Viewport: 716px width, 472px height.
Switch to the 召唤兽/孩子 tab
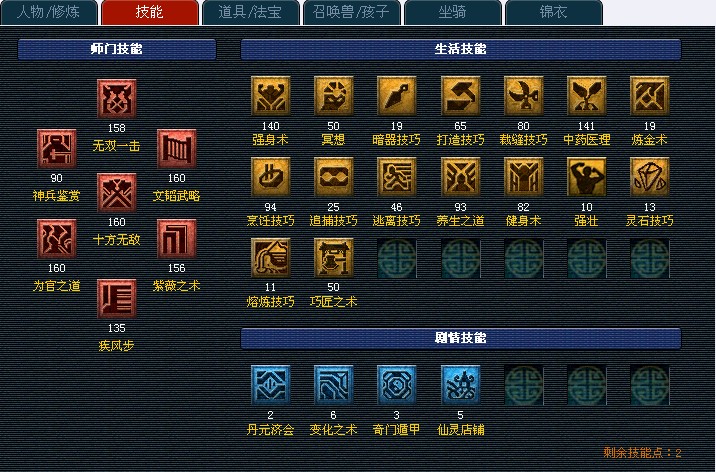[351, 12]
